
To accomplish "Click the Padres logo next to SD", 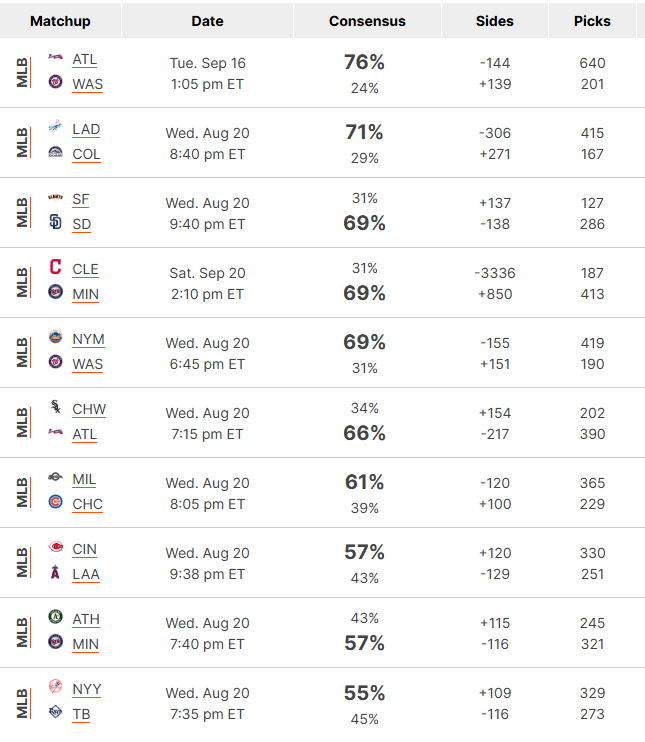I will coord(55,221).
